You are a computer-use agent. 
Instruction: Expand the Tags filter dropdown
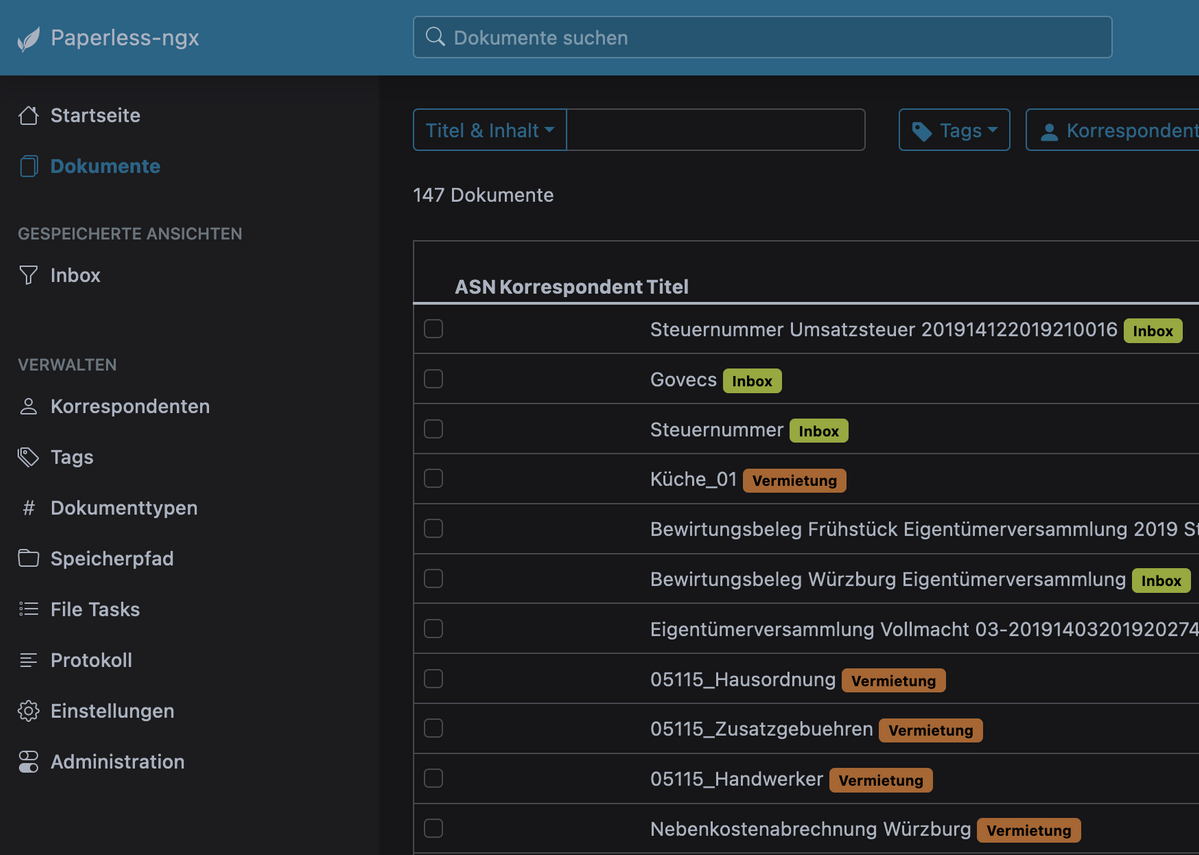click(x=954, y=130)
